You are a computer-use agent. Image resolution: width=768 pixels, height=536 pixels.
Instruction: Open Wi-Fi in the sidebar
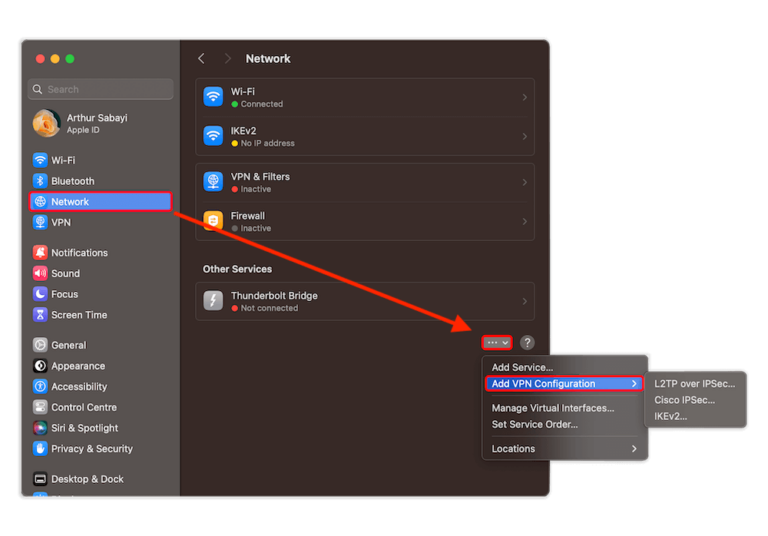tap(100, 160)
